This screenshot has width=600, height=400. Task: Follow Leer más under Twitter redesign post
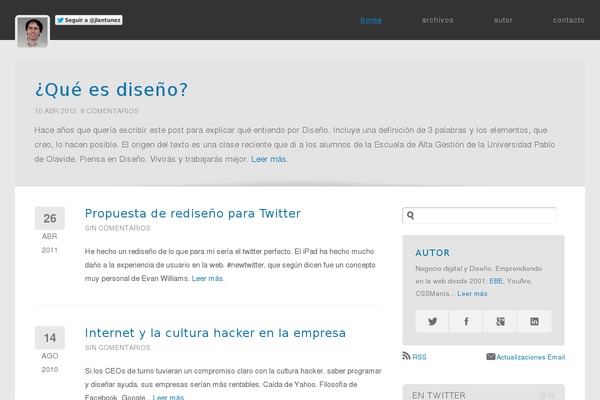[207, 278]
